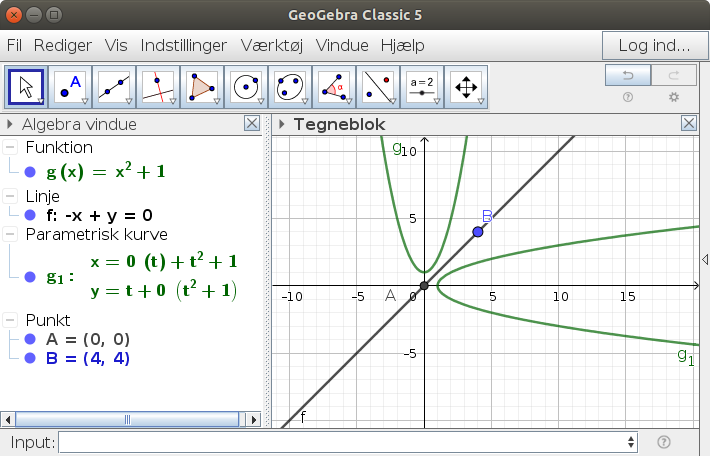Select the Move arrow tool
Image resolution: width=710 pixels, height=456 pixels.
pyautogui.click(x=26, y=87)
